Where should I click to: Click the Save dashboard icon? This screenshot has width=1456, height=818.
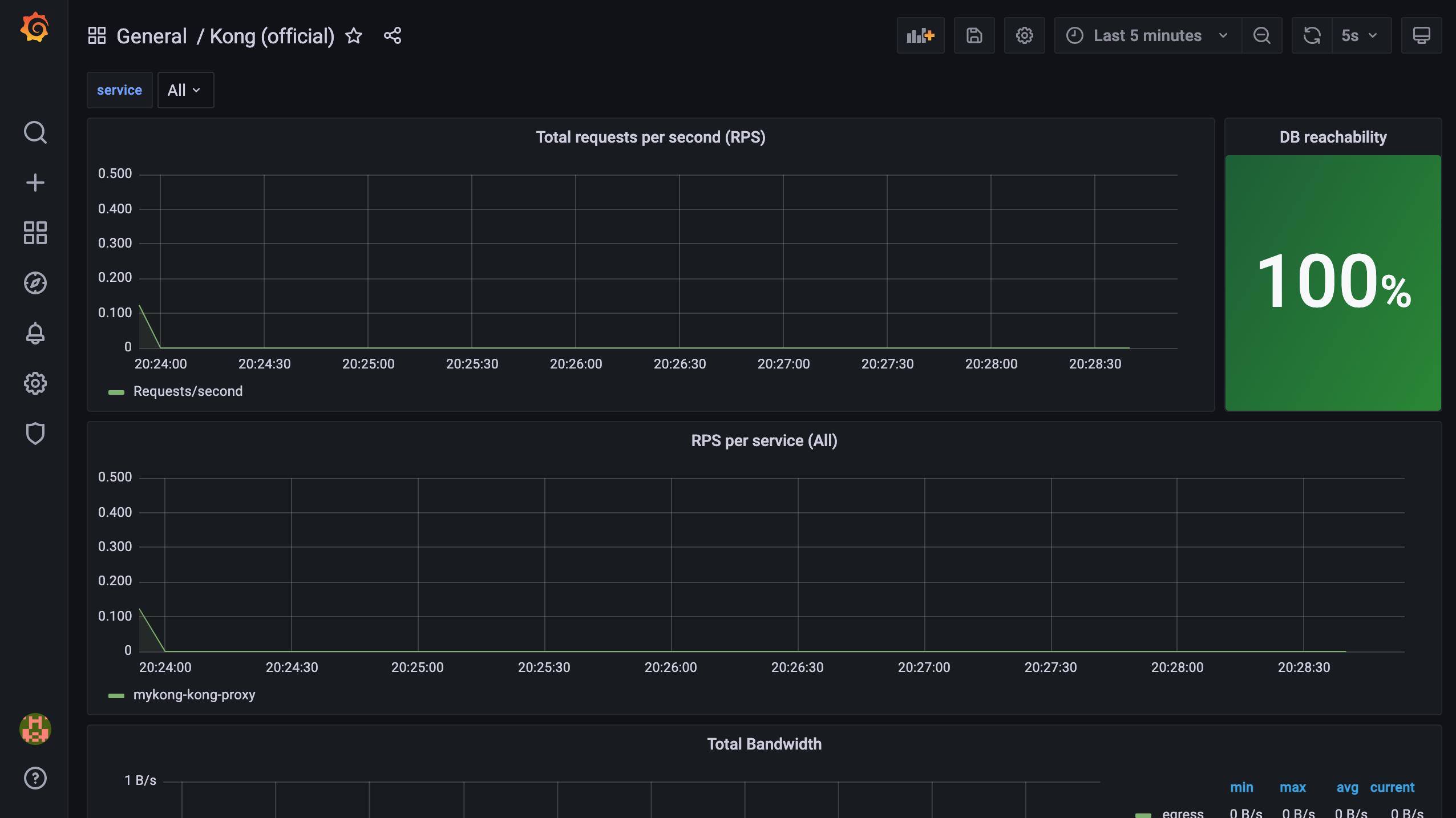click(974, 35)
